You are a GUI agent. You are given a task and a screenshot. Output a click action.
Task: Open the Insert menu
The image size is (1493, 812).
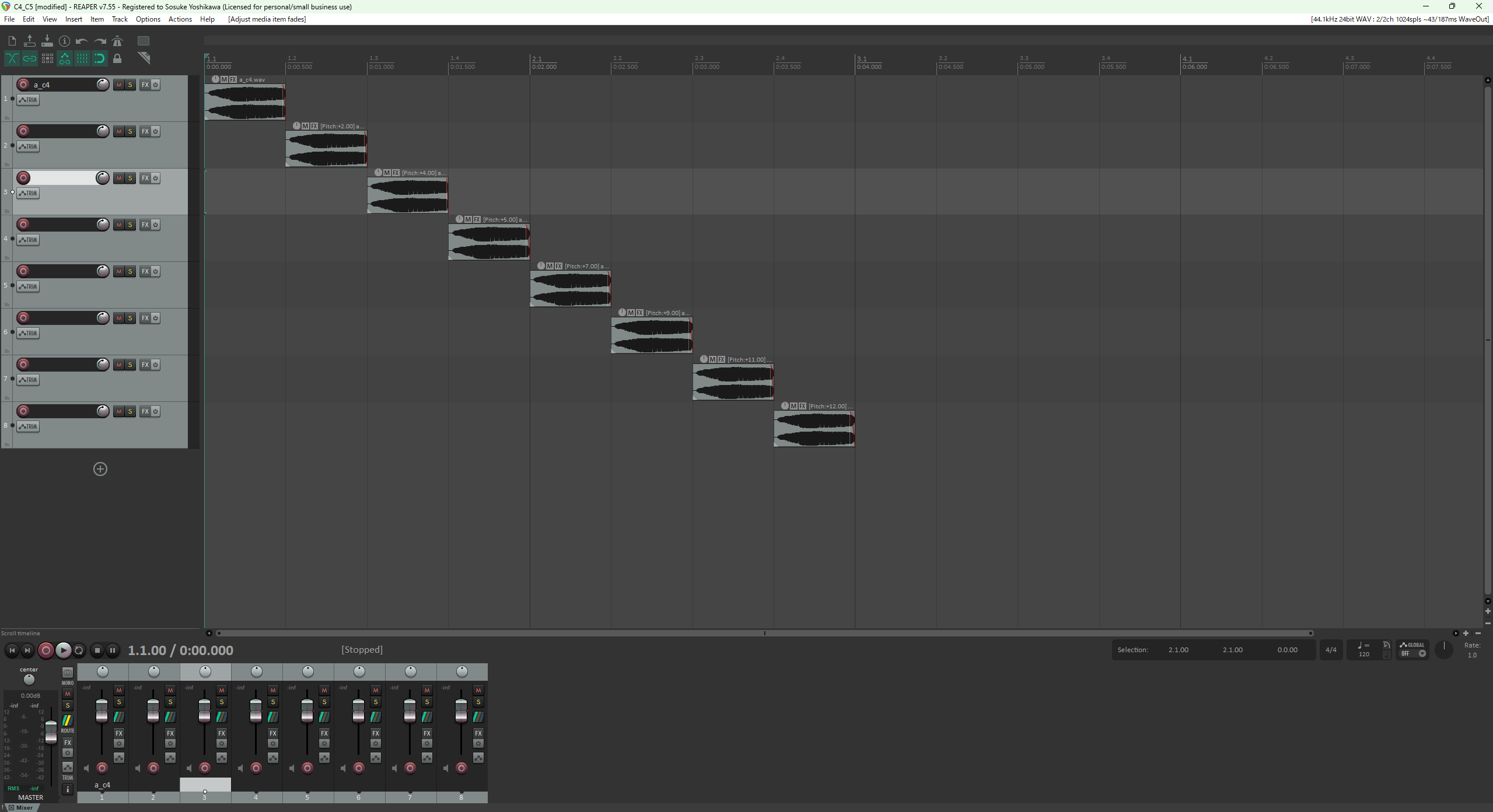click(x=74, y=19)
